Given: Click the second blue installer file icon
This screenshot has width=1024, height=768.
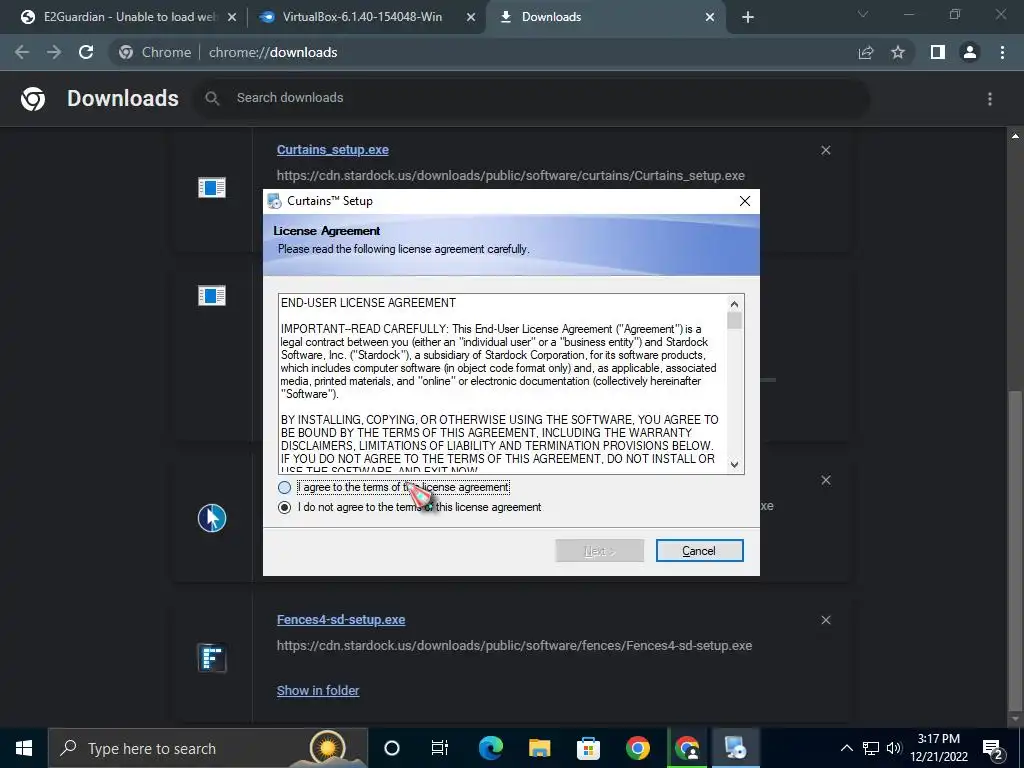Looking at the screenshot, I should (212, 295).
